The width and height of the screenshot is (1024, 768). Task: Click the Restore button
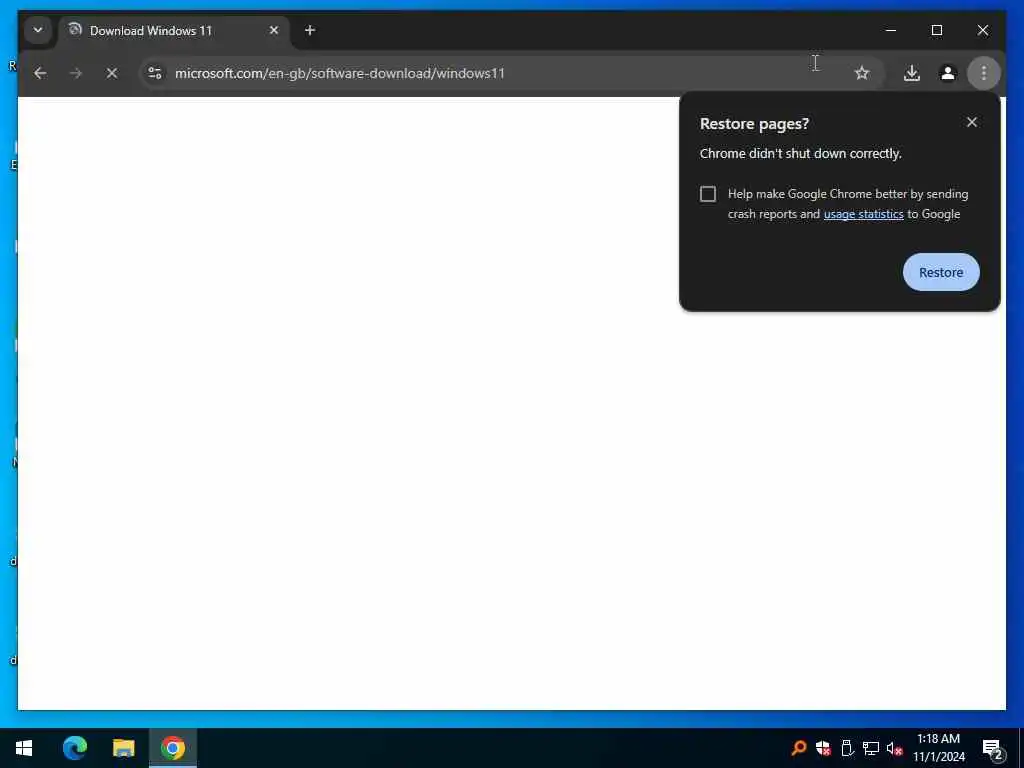pyautogui.click(x=941, y=272)
